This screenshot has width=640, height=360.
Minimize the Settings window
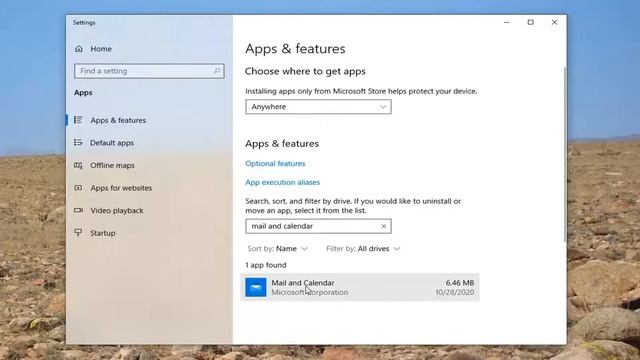pos(507,22)
